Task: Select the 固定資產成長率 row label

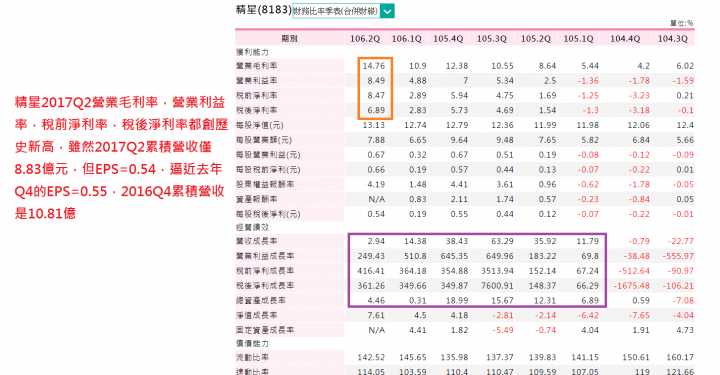Action: click(x=265, y=330)
